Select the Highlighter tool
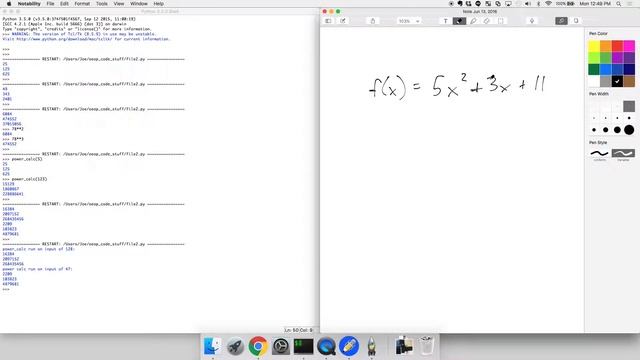The width and height of the screenshot is (640, 360). tap(473, 21)
